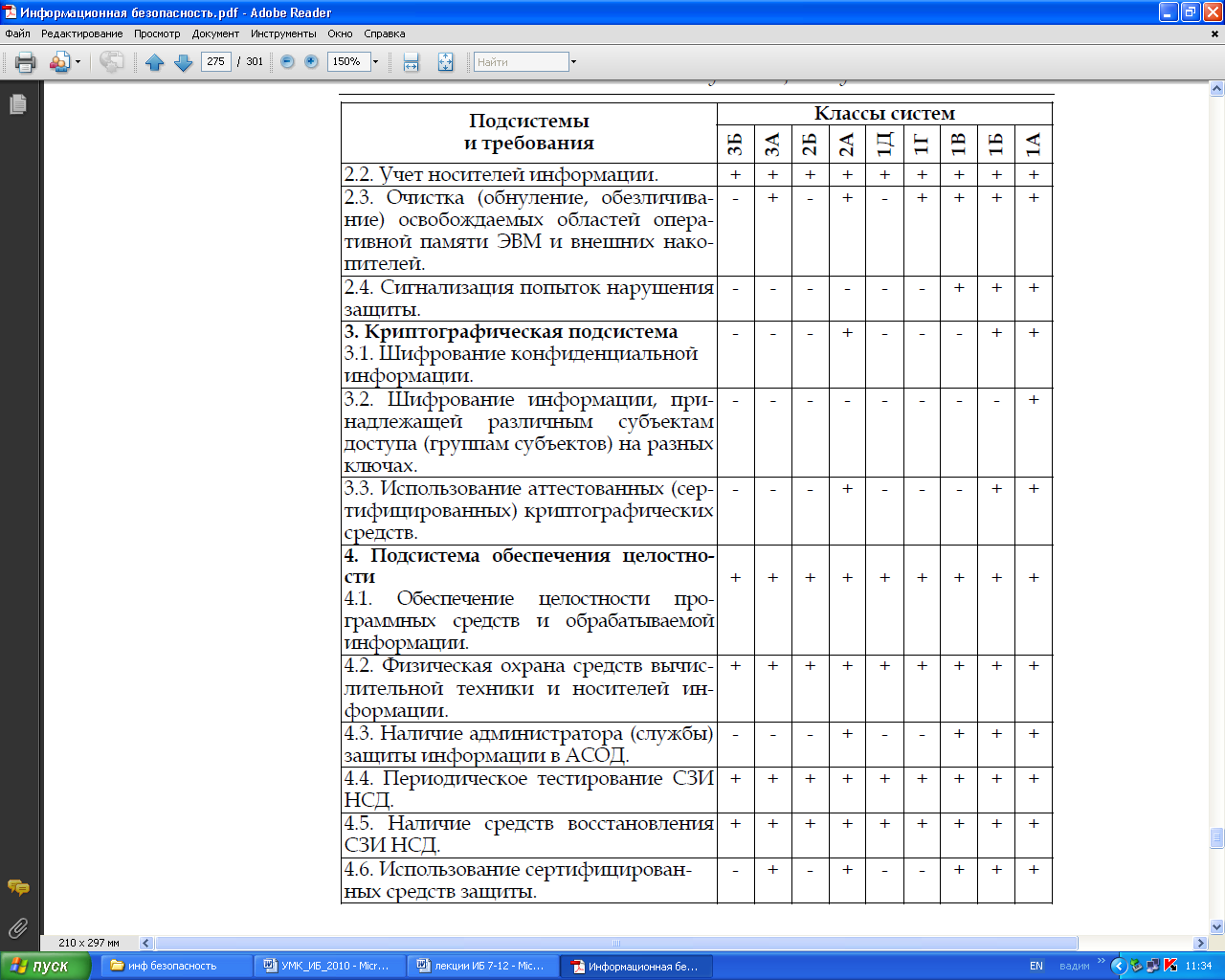Click the Print icon in the toolbar
Viewport: 1225px width, 980px height.
coord(26,62)
